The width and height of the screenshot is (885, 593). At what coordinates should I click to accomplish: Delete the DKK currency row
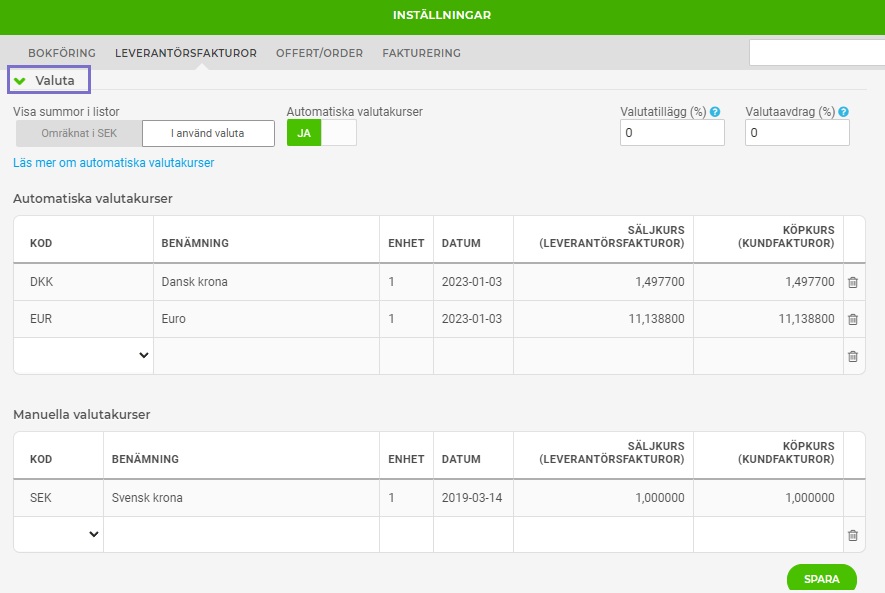(x=852, y=283)
